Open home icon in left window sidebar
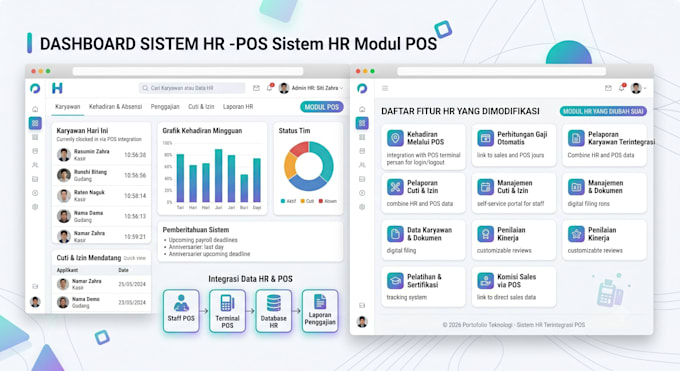Viewport: 680px width, 371px height. point(35,109)
